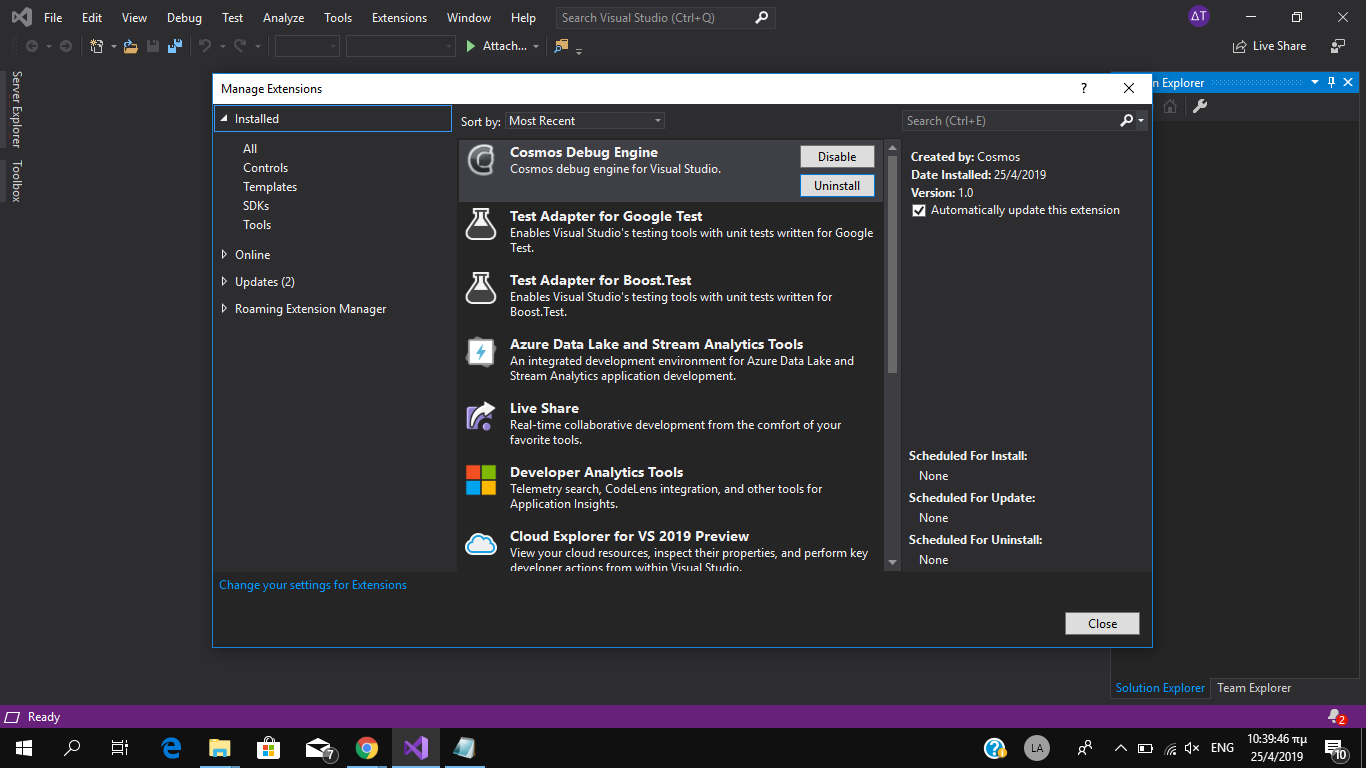Image resolution: width=1366 pixels, height=768 pixels.
Task: Select the Templates category under Installed
Action: [x=270, y=187]
